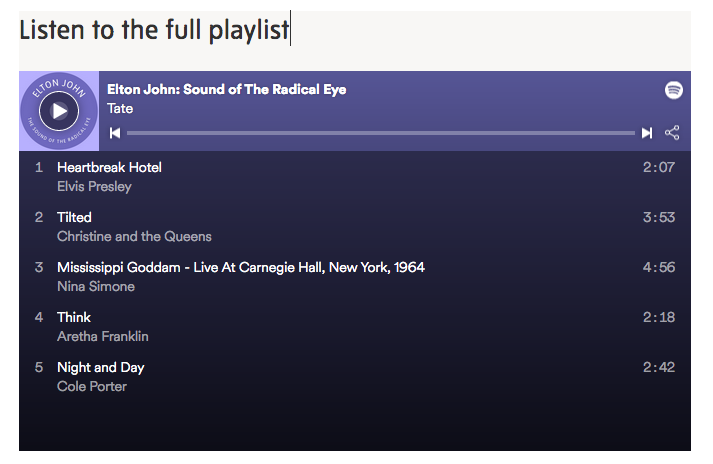
Task: Click the playback progress bar
Action: coord(380,133)
